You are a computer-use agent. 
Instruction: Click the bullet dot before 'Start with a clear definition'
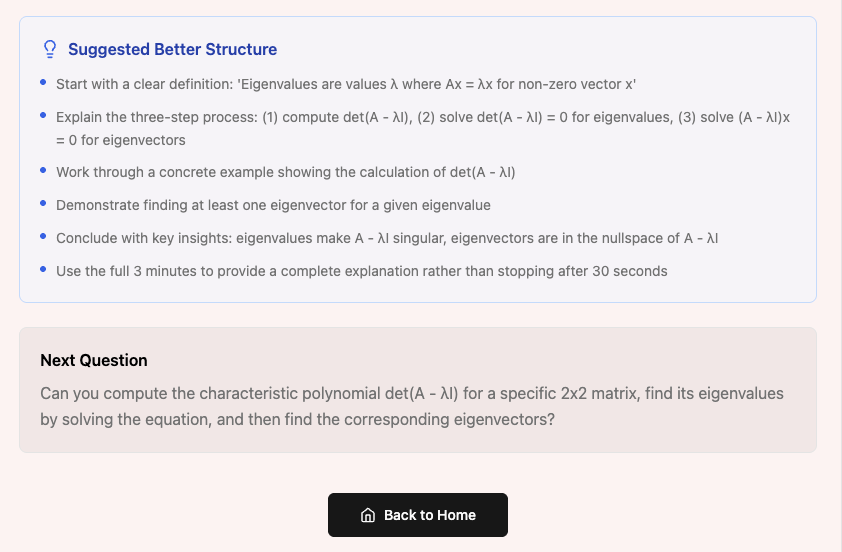[43, 82]
